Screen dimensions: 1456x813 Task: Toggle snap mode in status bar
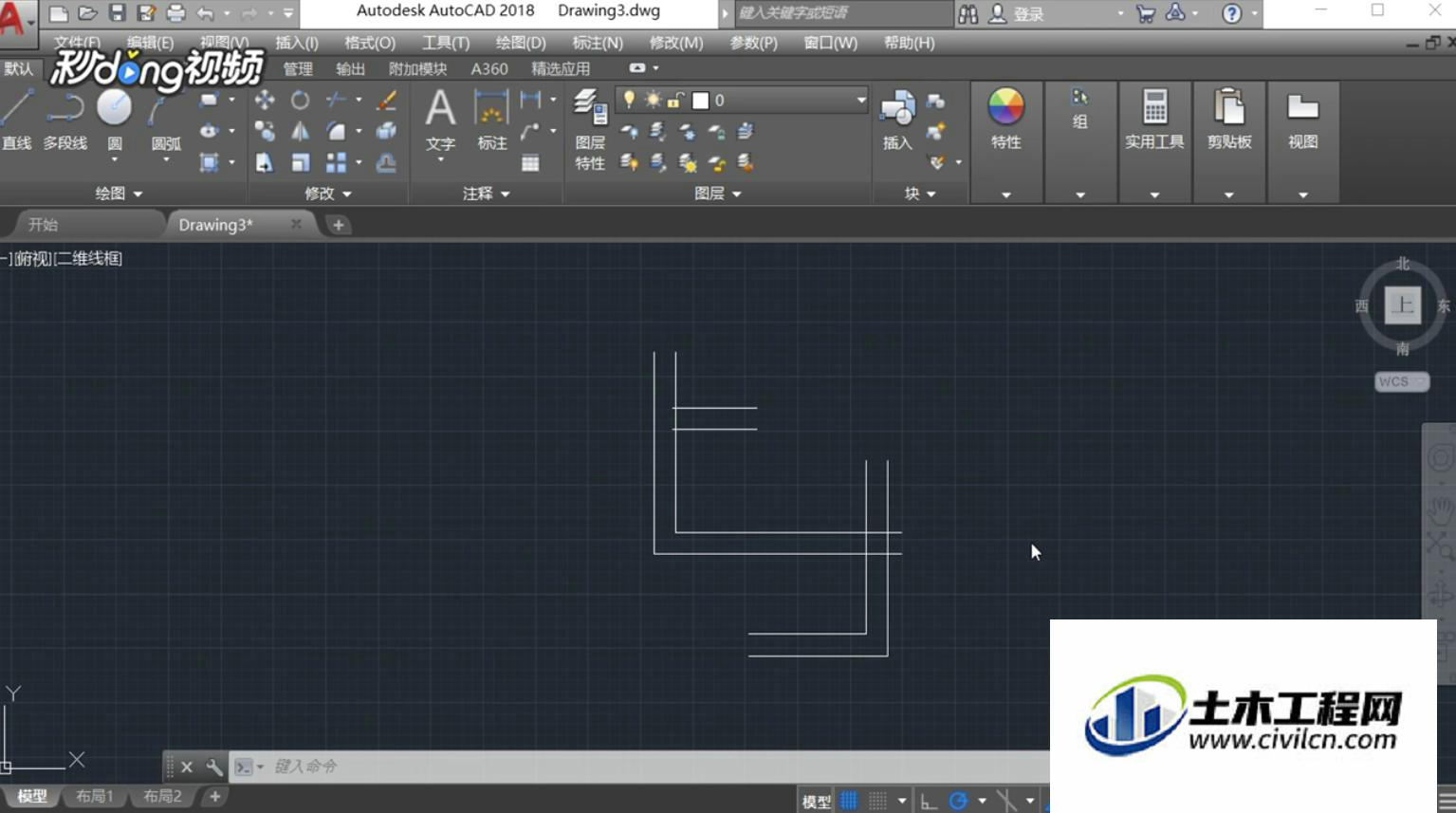pyautogui.click(x=878, y=801)
